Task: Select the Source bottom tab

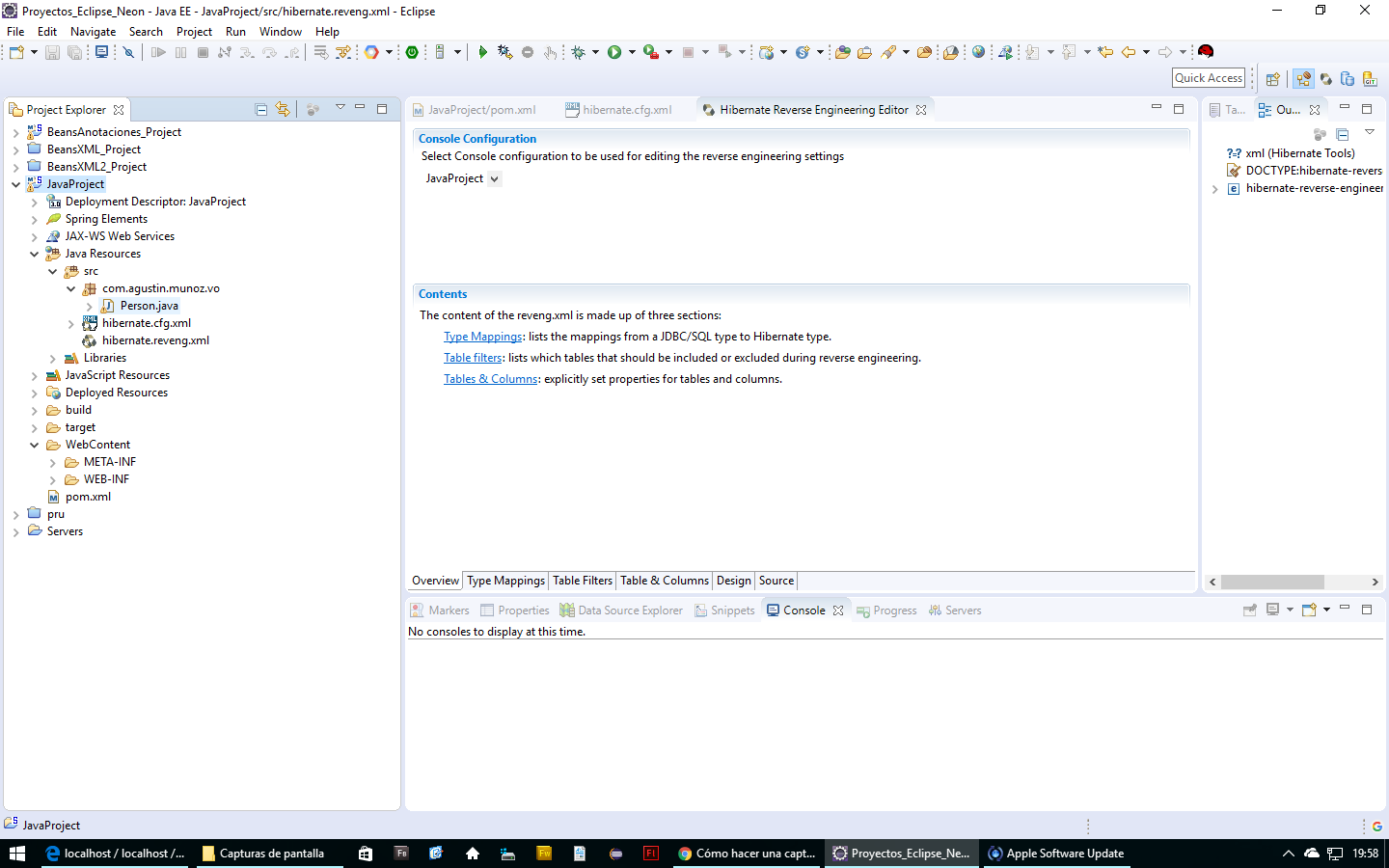Action: [776, 581]
